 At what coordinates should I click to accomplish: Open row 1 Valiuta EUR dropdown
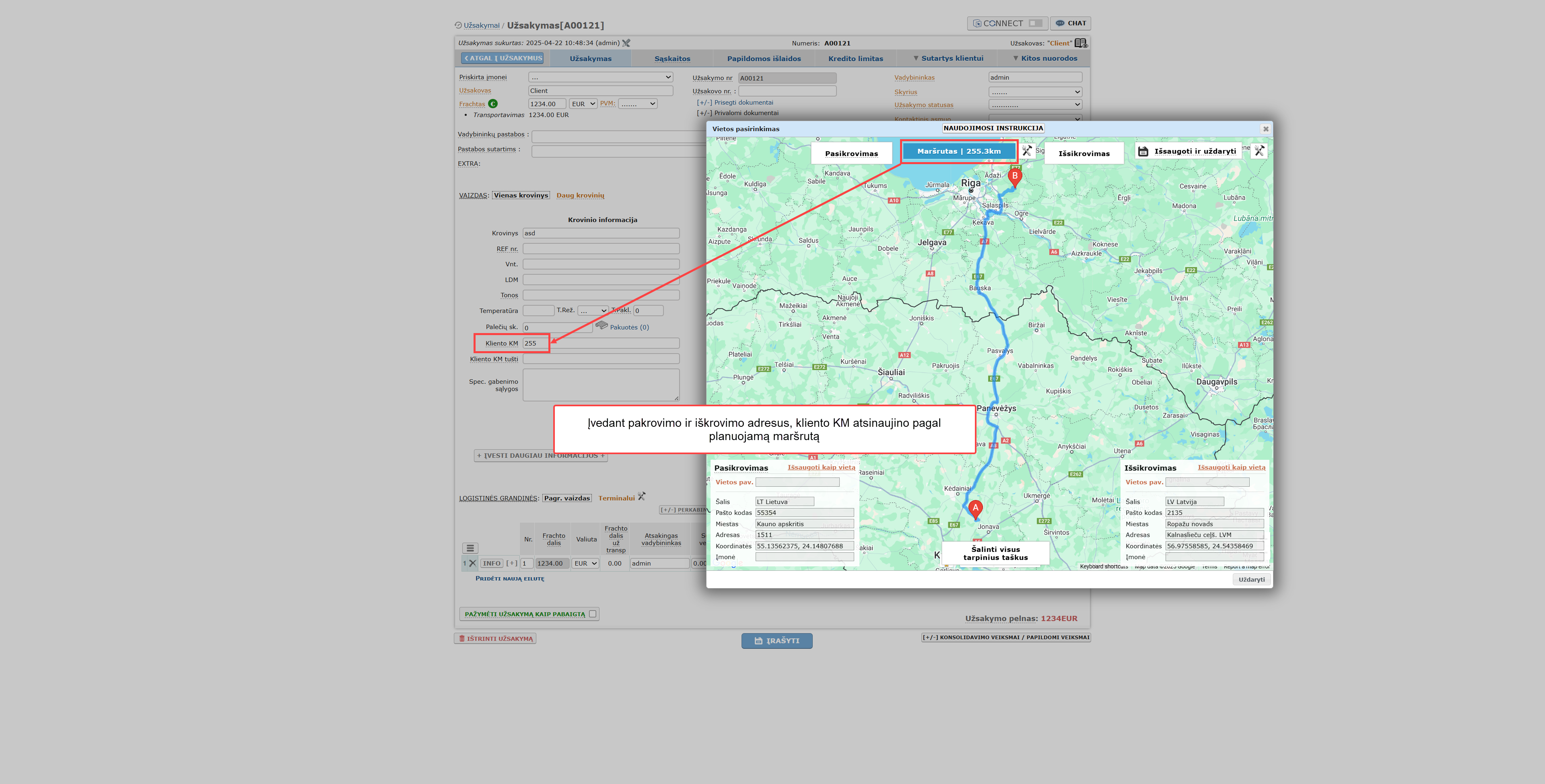pos(585,564)
